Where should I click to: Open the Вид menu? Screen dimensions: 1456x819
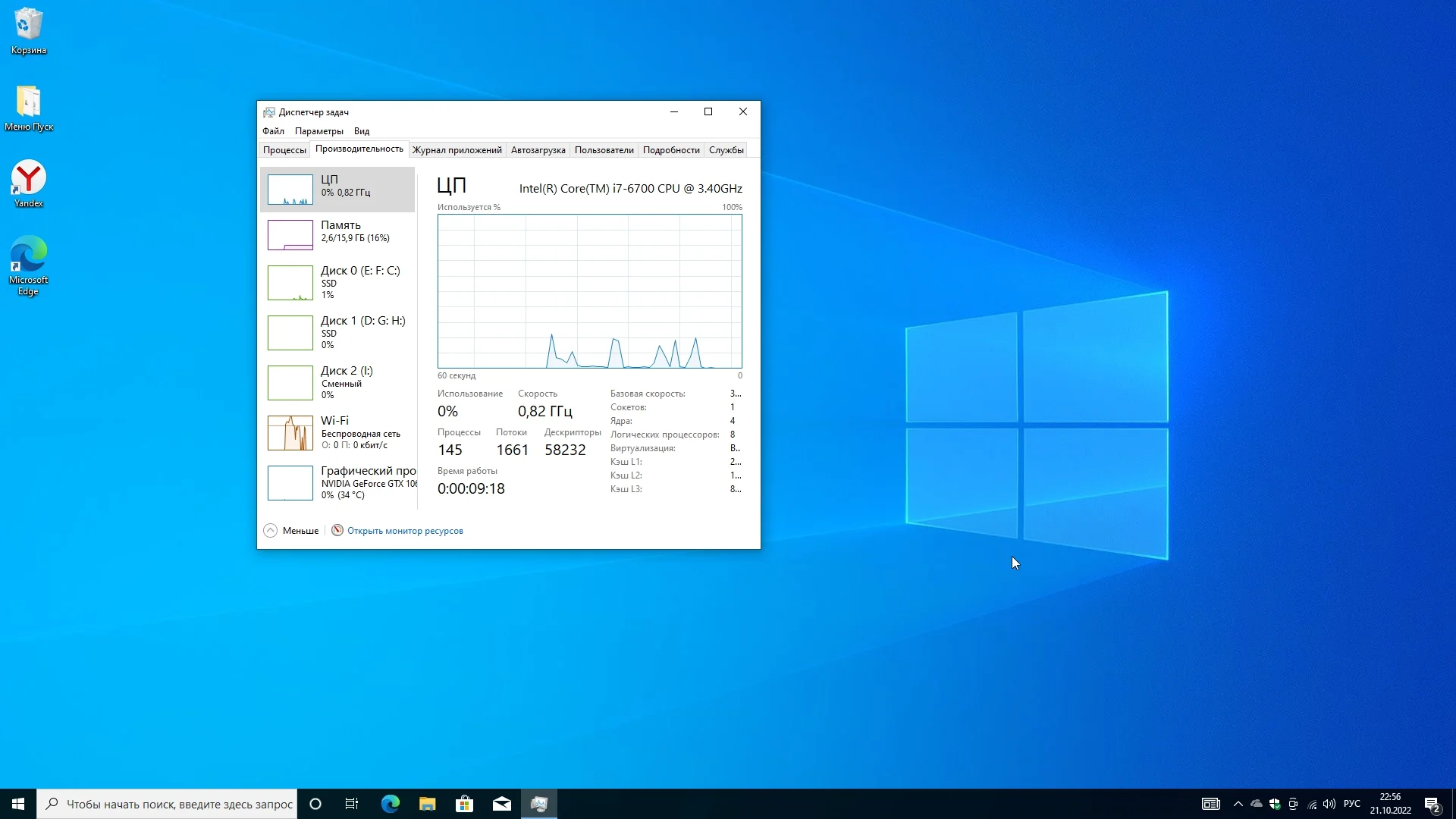362,131
